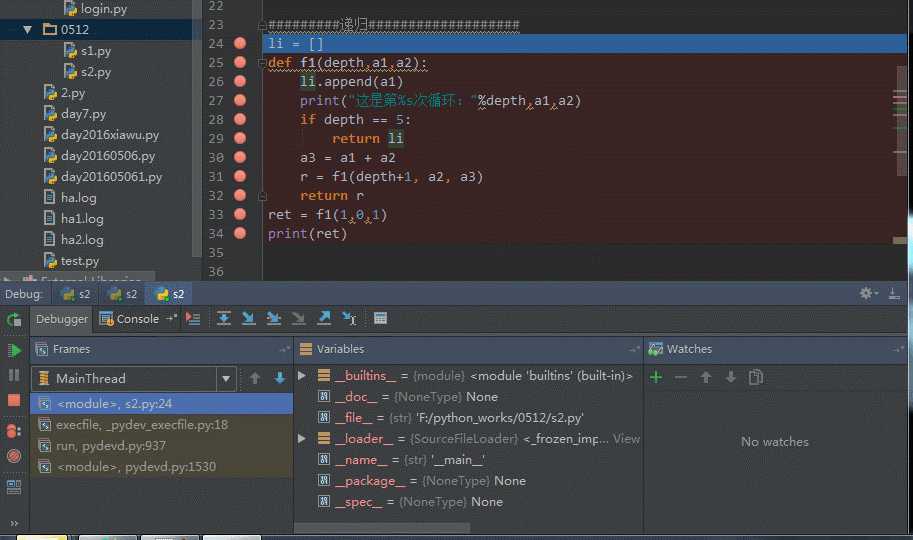Fold the f1 function definition
This screenshot has width=913, height=540.
(x=262, y=62)
